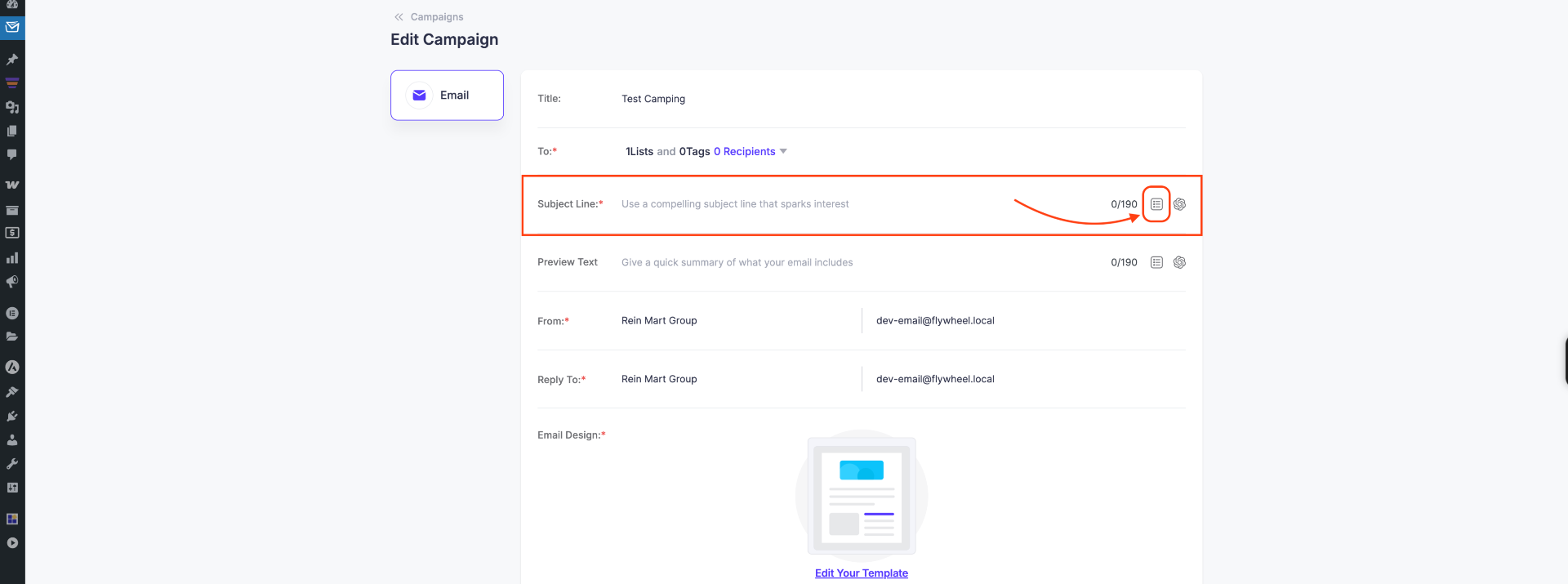Click the Edit Your Template link
The image size is (1568, 584).
(862, 573)
